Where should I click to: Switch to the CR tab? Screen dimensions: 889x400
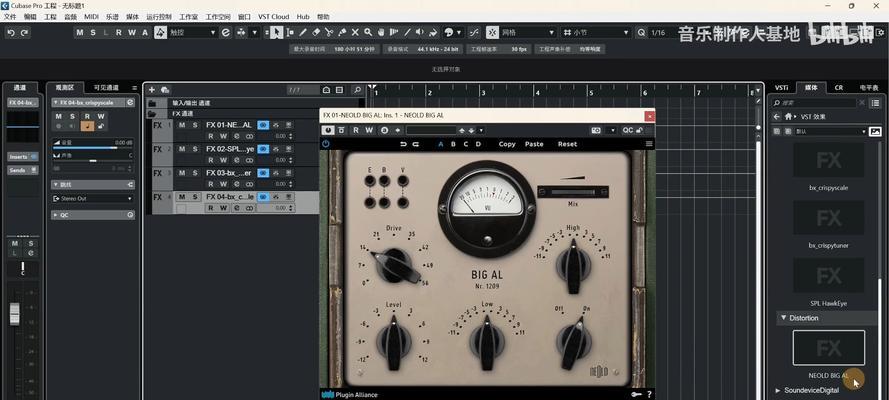839,88
